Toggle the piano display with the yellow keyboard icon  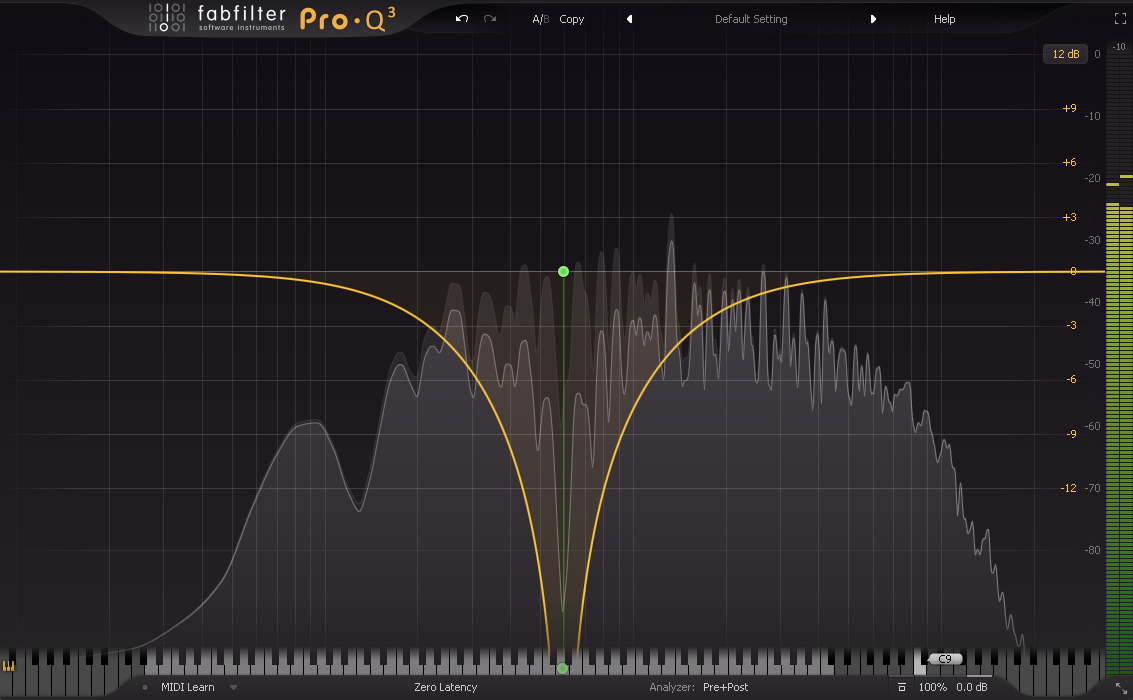coord(9,666)
